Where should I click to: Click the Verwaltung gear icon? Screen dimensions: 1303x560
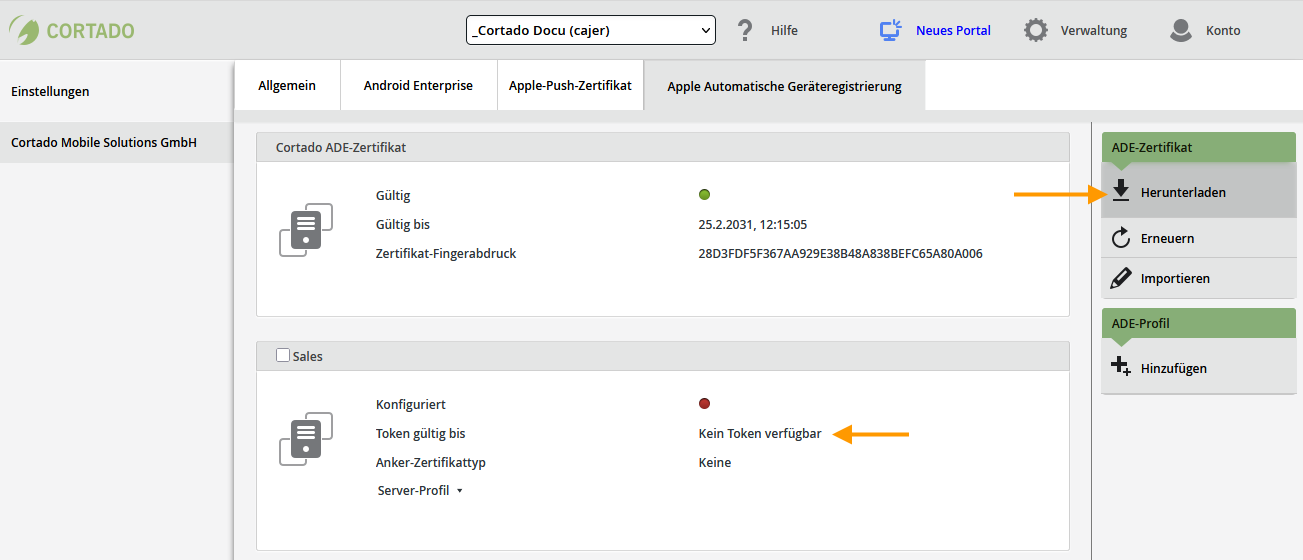point(1036,30)
